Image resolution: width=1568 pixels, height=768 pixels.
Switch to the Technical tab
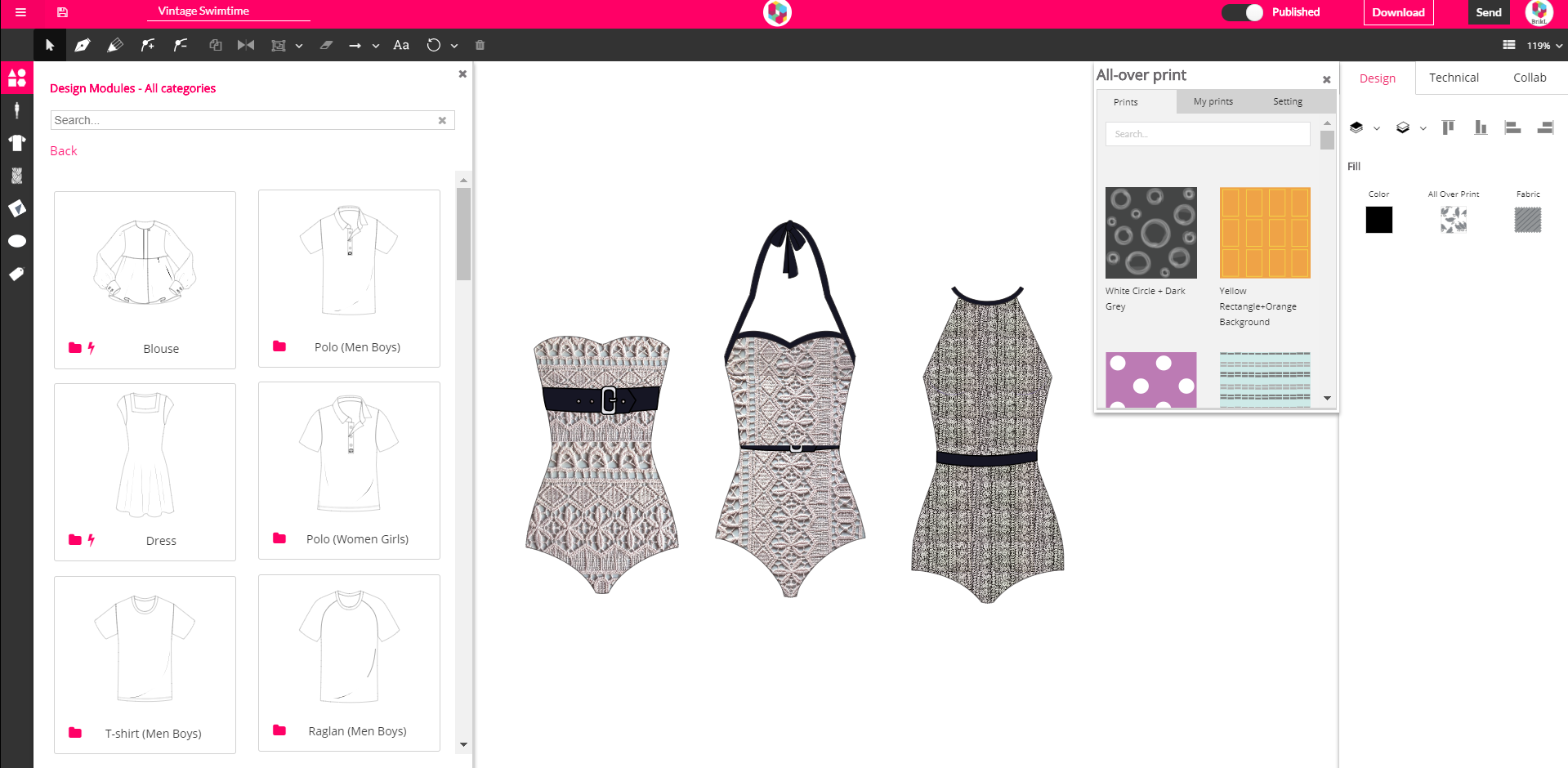click(1454, 77)
